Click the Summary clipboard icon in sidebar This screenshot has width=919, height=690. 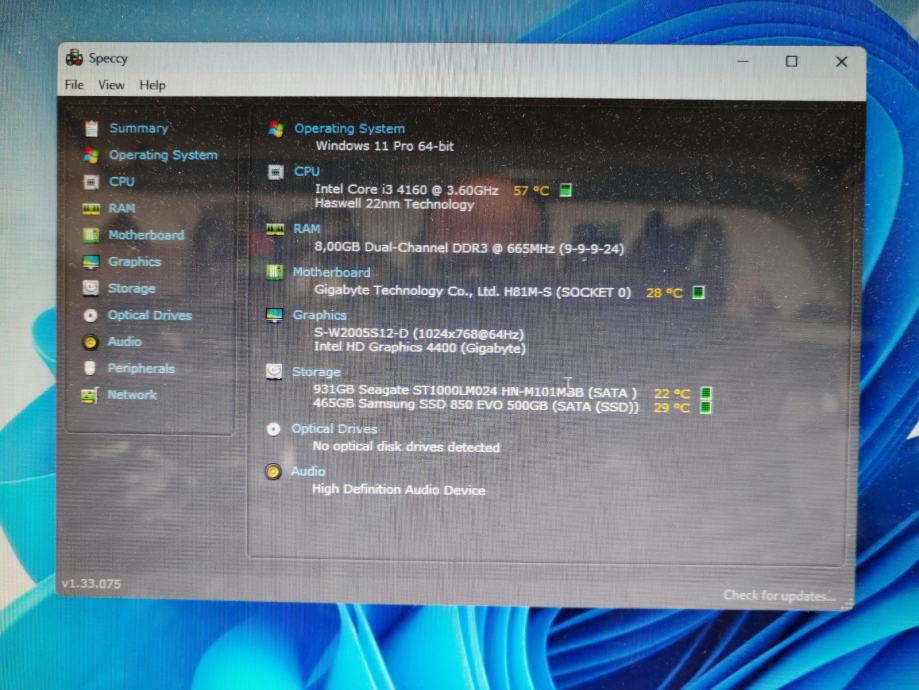coord(91,128)
